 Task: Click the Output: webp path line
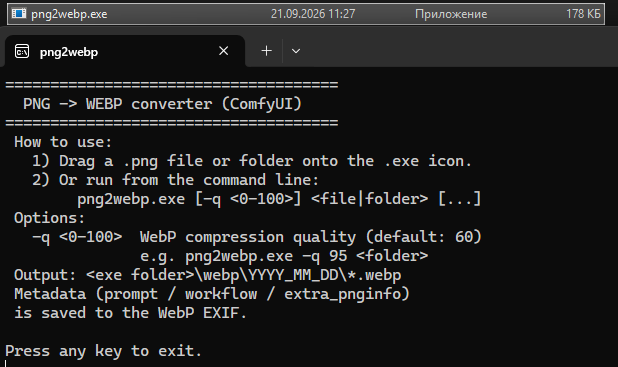[208, 275]
